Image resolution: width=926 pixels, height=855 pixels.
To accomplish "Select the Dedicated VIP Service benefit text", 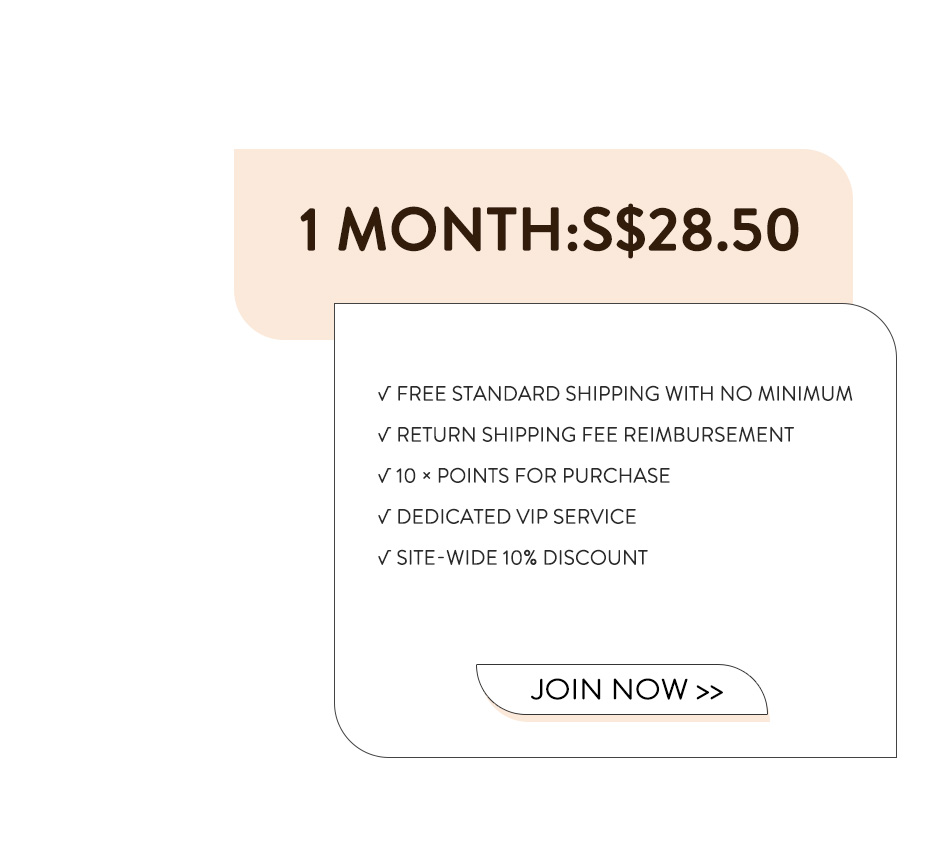I will click(x=516, y=517).
